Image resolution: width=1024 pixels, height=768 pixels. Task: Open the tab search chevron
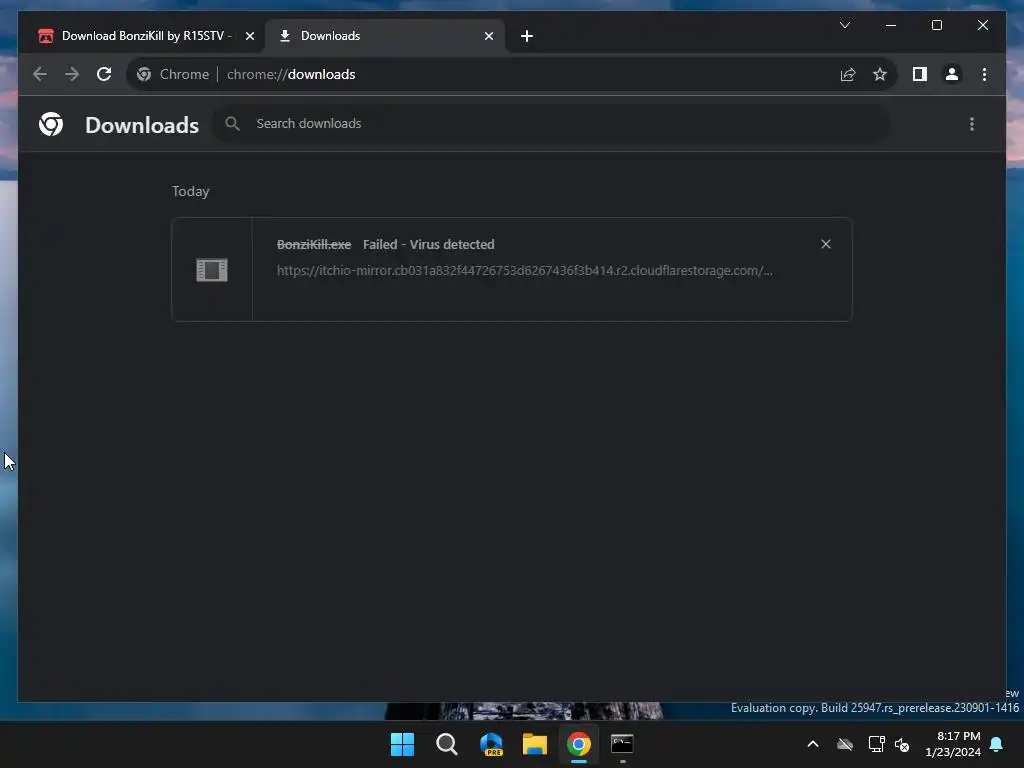click(844, 25)
